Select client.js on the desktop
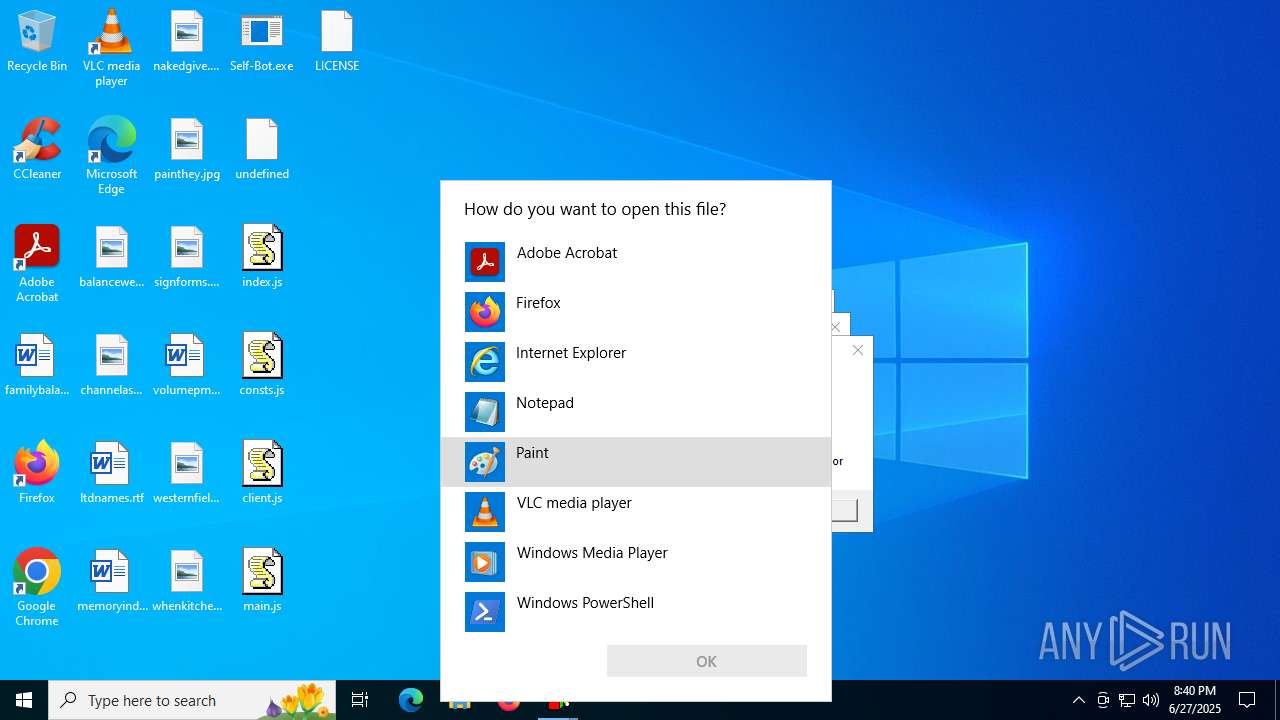The width and height of the screenshot is (1280, 720). coord(261,474)
